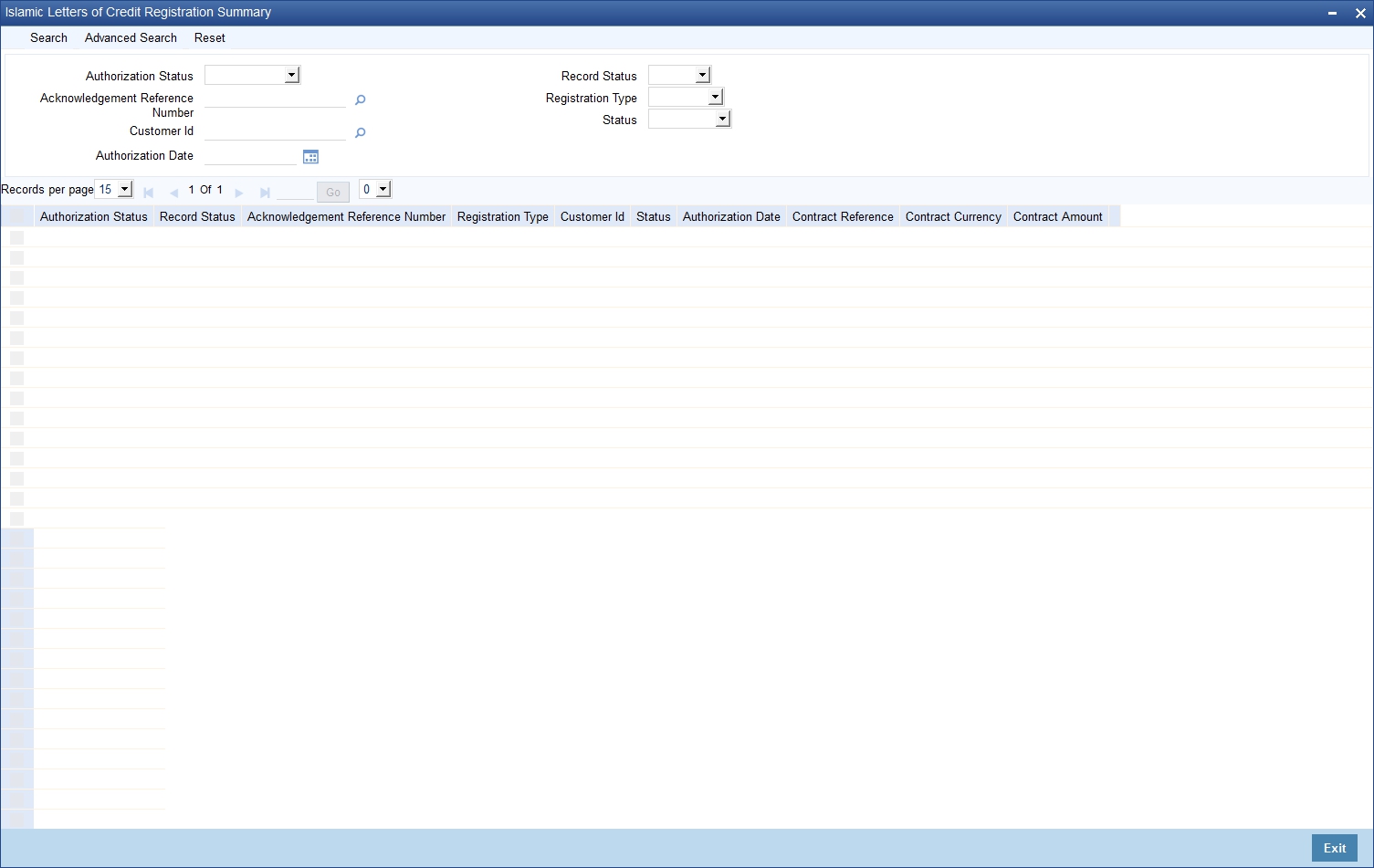Expand the Authorization Status dropdown
This screenshot has height=868, width=1374.
coord(253,75)
